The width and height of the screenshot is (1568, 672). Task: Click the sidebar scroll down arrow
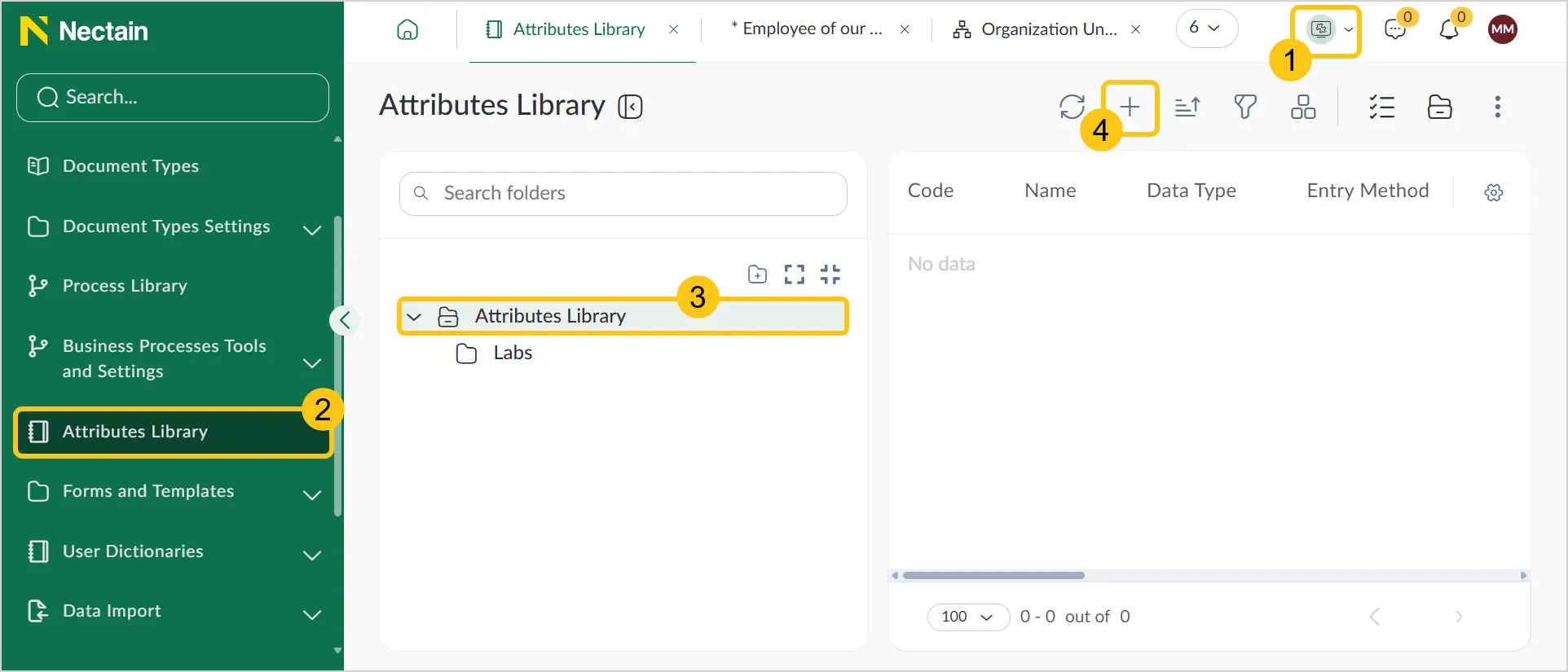[x=337, y=651]
